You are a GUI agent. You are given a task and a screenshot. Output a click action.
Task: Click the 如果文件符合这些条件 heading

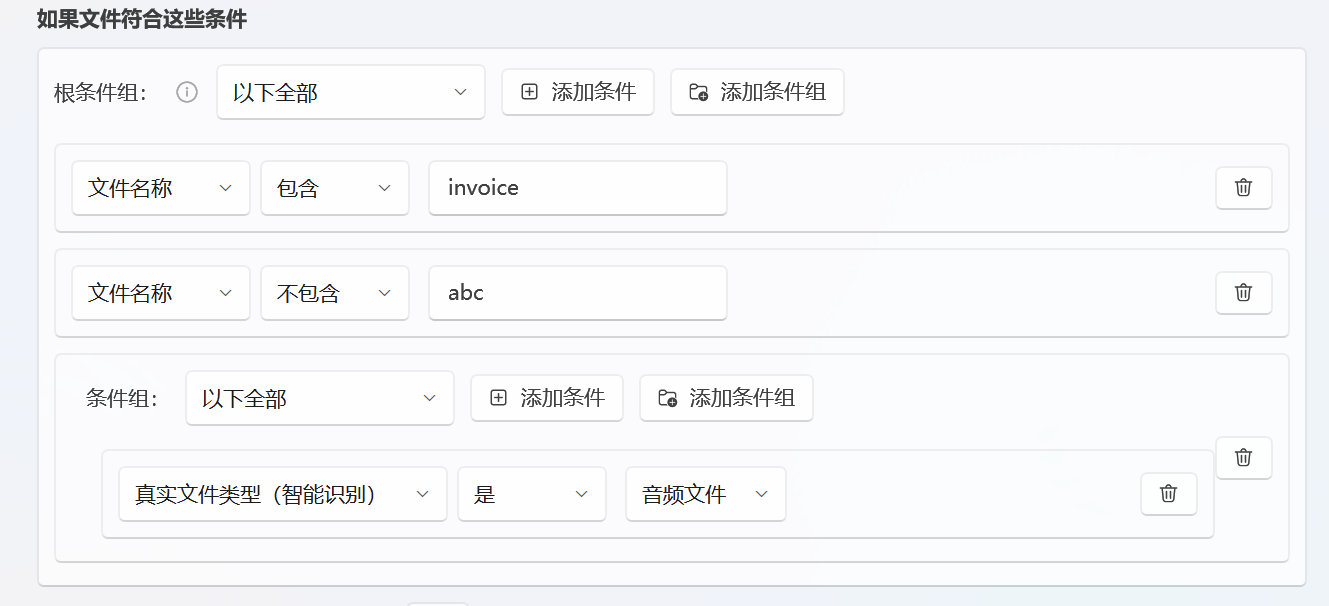click(141, 18)
